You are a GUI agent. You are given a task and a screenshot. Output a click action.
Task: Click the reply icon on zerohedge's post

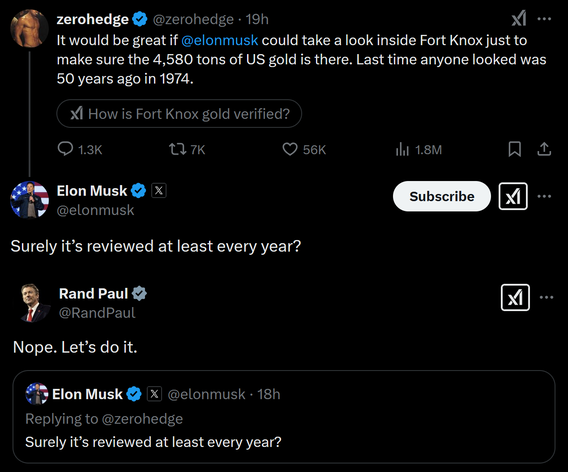click(65, 149)
